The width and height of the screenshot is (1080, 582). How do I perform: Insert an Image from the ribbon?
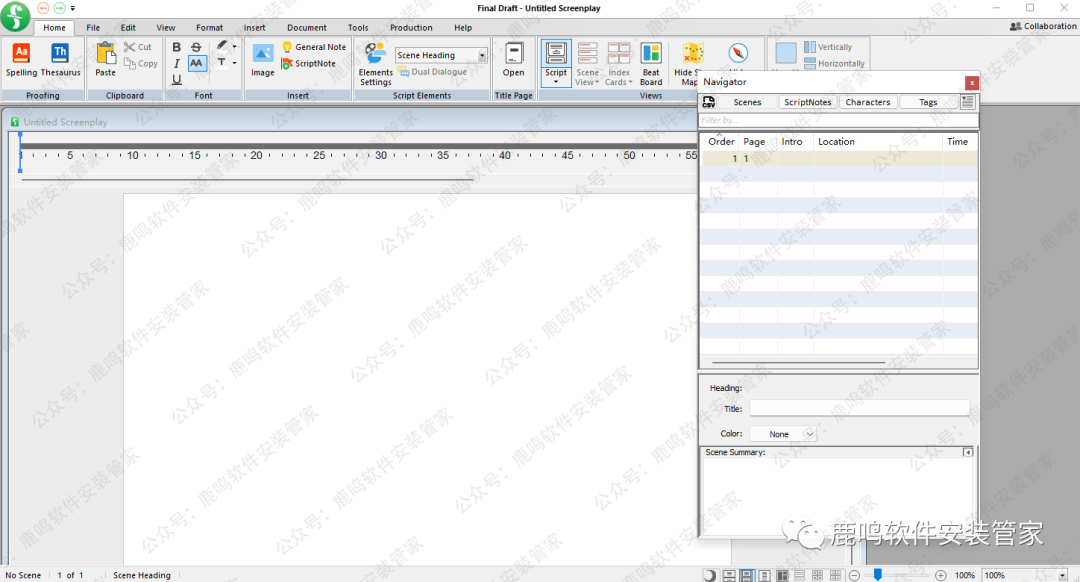click(x=262, y=60)
